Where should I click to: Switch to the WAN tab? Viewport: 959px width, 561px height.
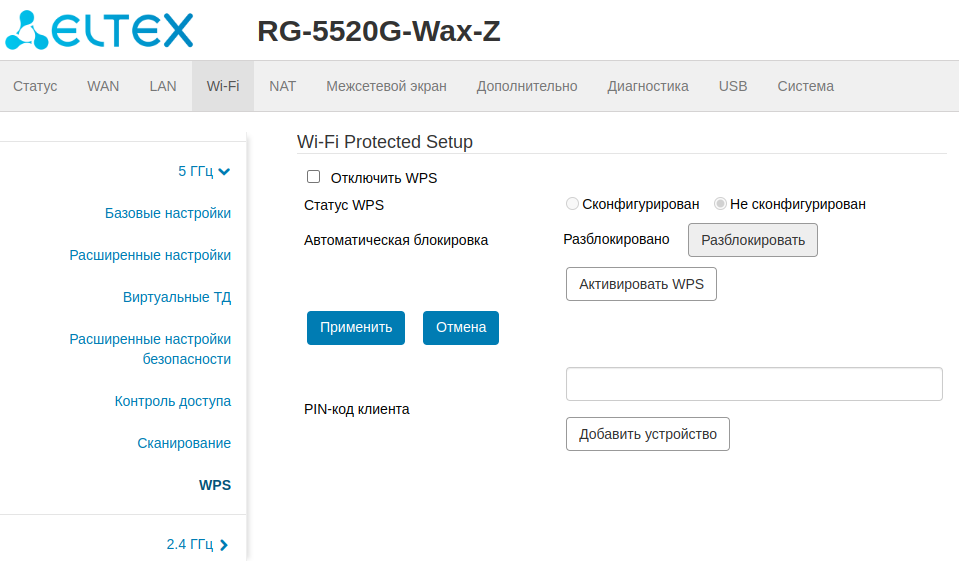point(103,86)
